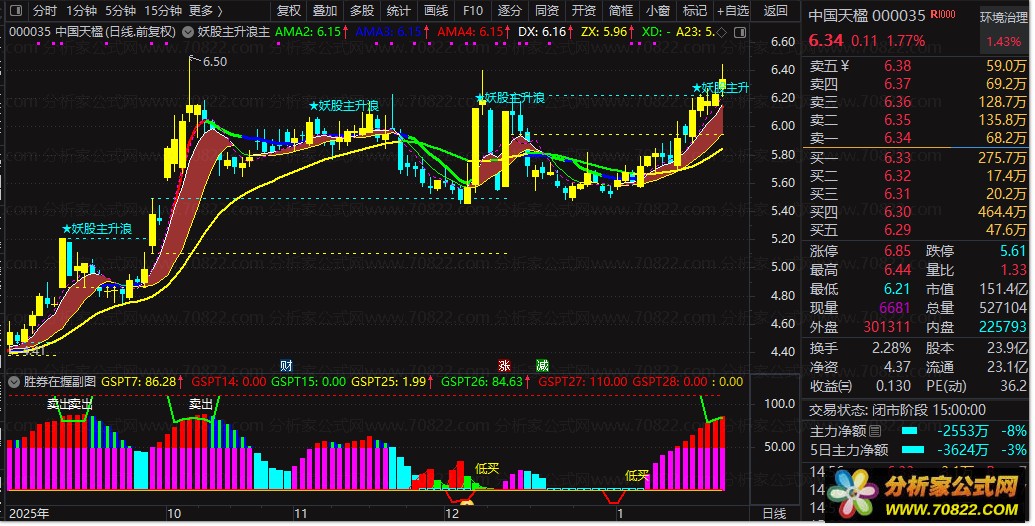This screenshot has height=526, width=1035.
Task: Switch to the 分时 intraday view
Action: pyautogui.click(x=45, y=11)
